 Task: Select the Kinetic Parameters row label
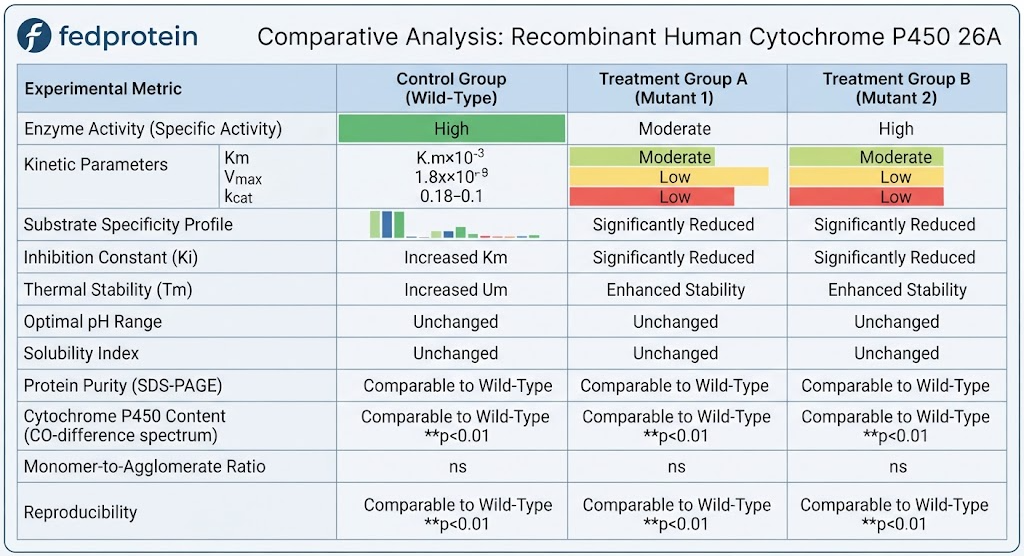pyautogui.click(x=95, y=165)
